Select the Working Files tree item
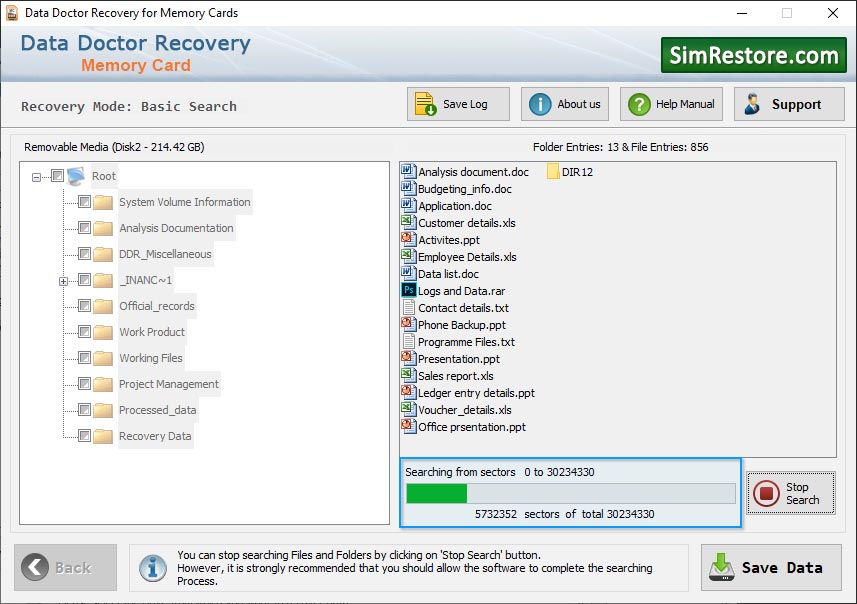 click(x=151, y=358)
